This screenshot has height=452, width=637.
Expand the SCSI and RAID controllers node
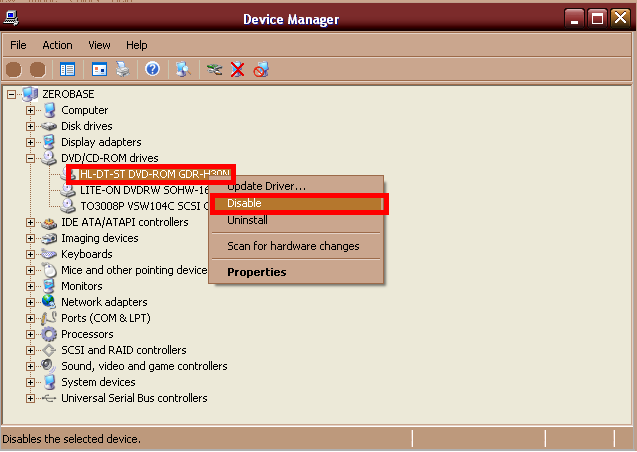pyautogui.click(x=30, y=350)
